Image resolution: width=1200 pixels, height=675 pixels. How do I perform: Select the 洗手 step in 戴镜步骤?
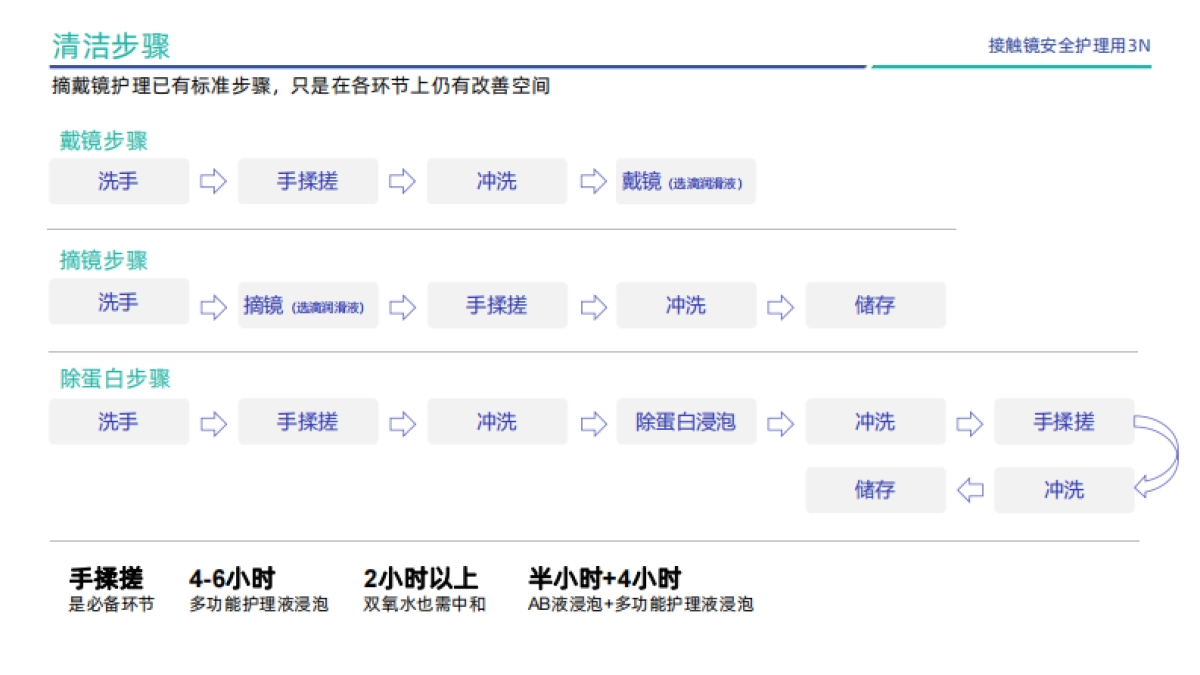coord(119,181)
